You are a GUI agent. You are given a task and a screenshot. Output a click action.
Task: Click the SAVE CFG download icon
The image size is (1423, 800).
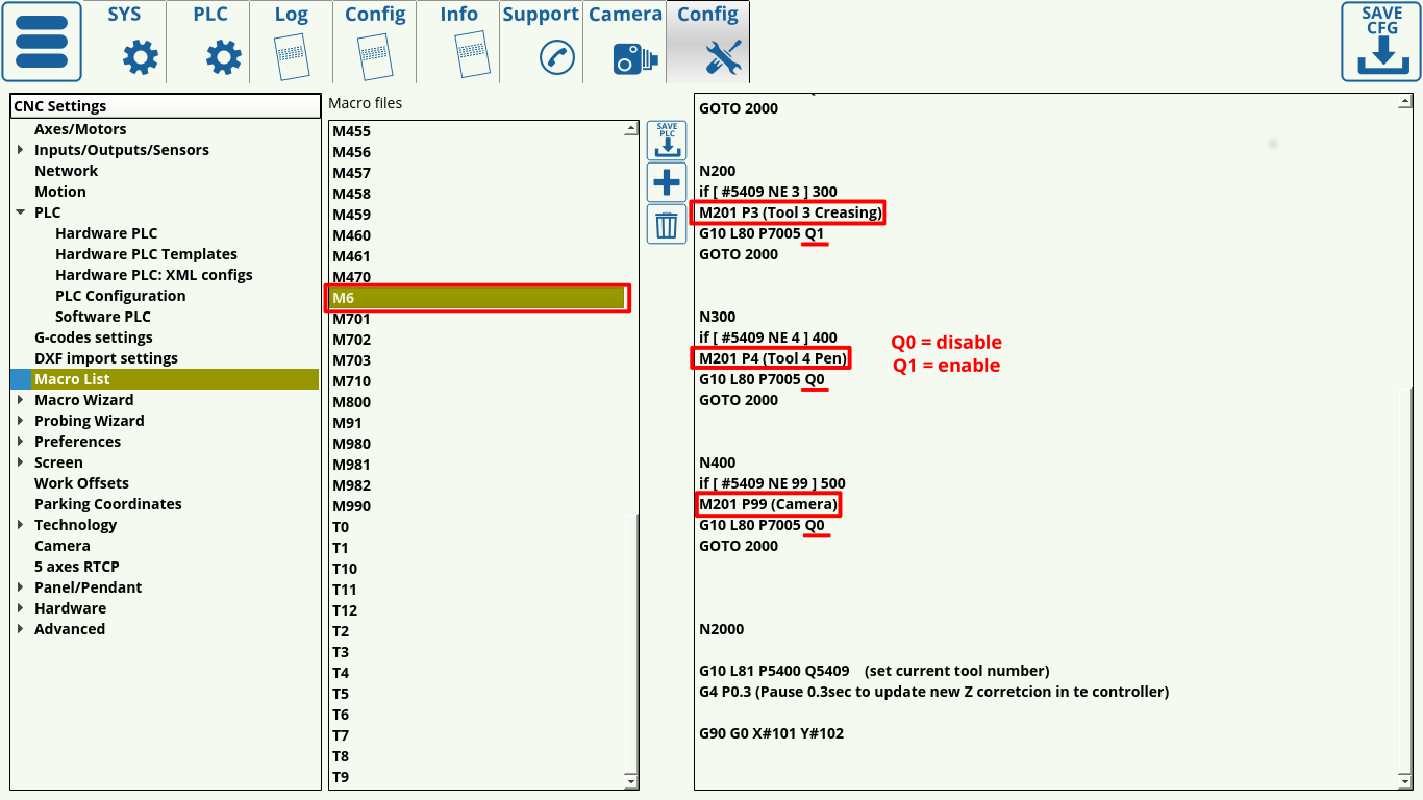(x=1381, y=42)
